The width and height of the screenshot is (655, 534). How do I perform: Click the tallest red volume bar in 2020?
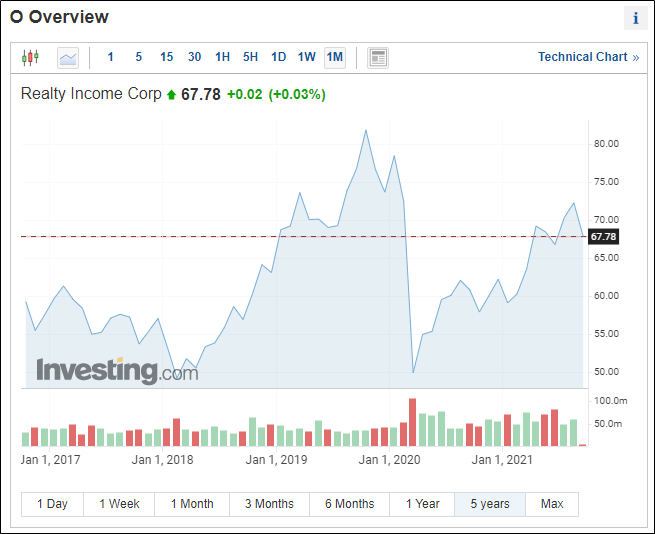(x=412, y=422)
